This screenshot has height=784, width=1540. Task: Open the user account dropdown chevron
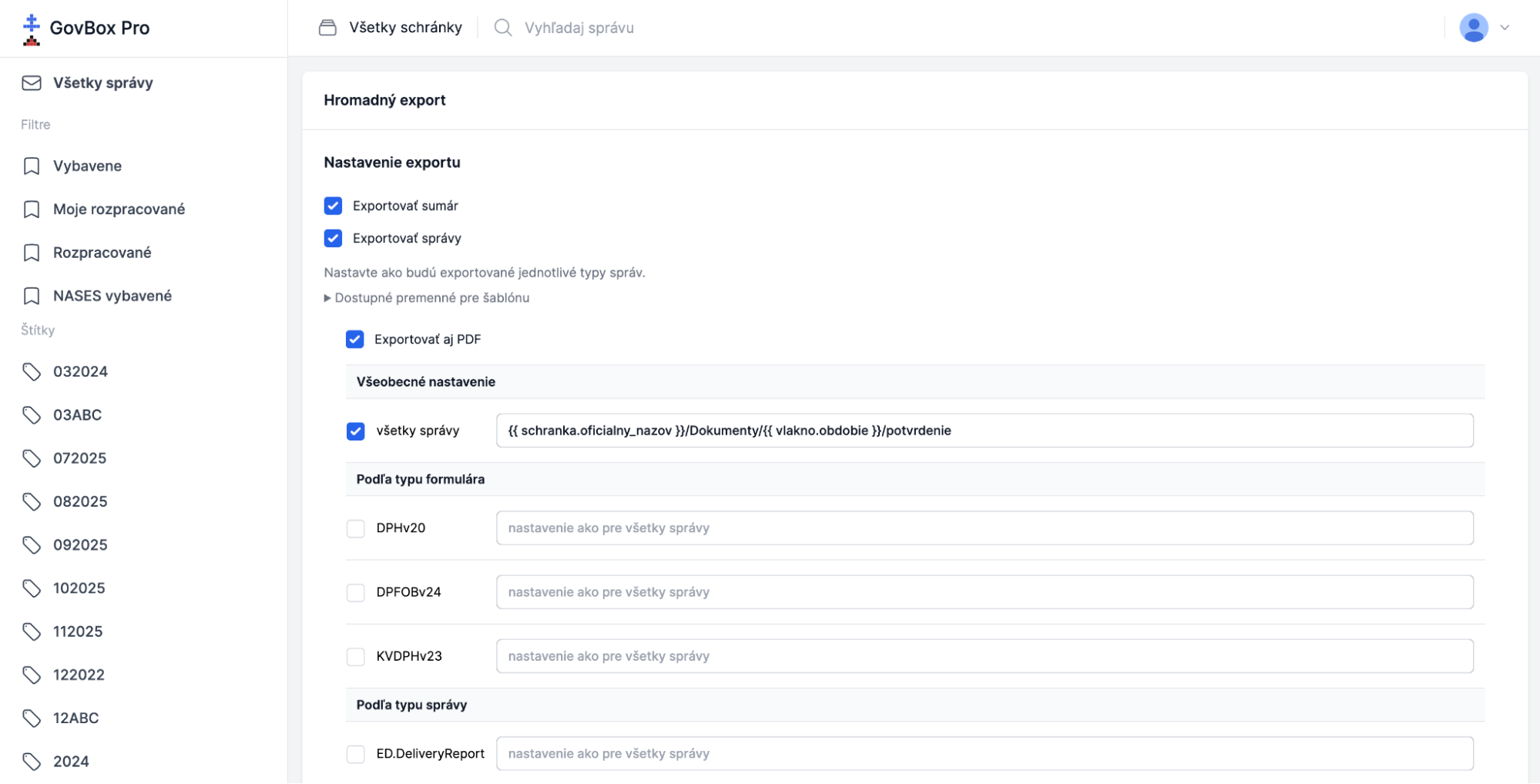tap(1504, 28)
